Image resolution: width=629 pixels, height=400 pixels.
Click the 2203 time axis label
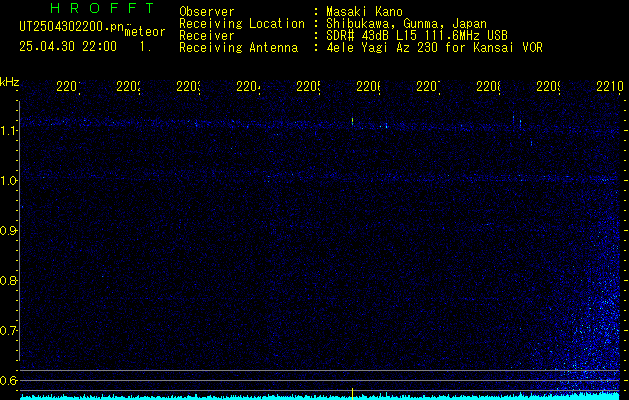(188, 86)
